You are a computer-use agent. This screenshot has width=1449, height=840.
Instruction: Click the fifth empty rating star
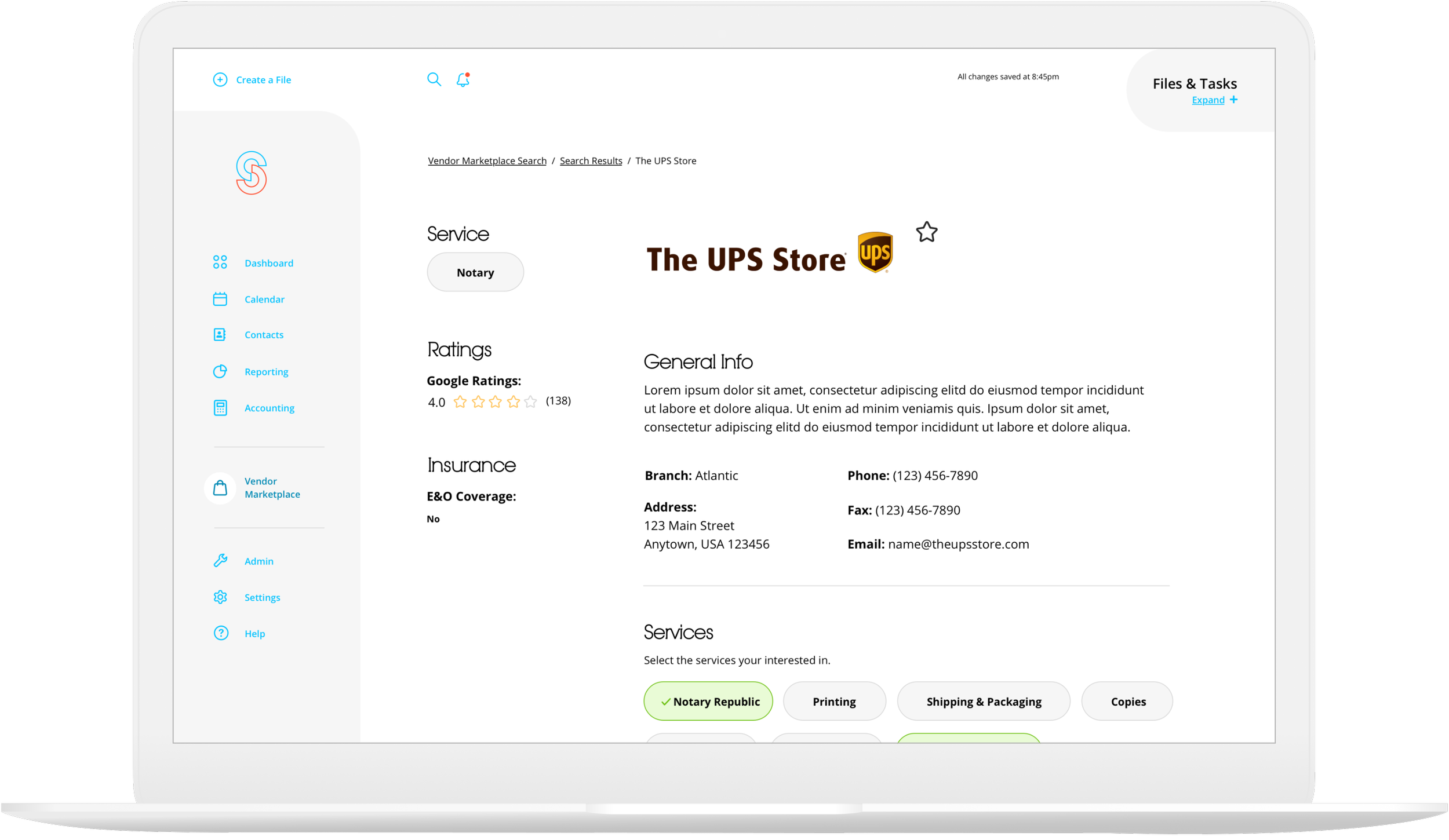point(530,401)
